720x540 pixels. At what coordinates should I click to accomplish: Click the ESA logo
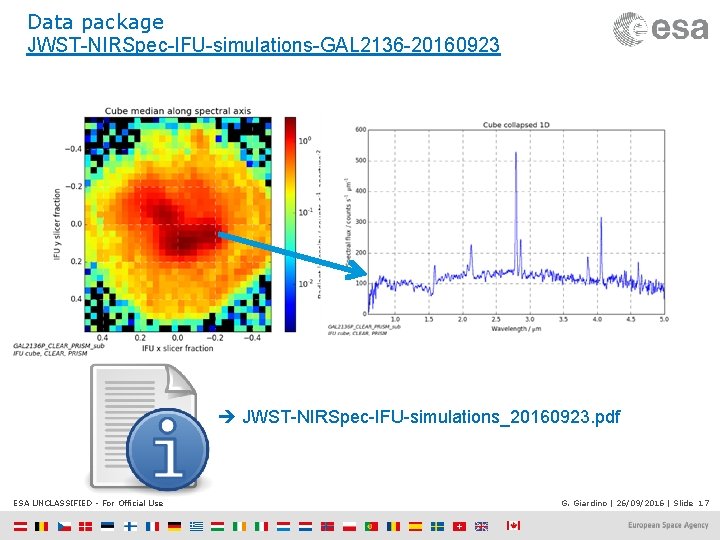click(661, 29)
